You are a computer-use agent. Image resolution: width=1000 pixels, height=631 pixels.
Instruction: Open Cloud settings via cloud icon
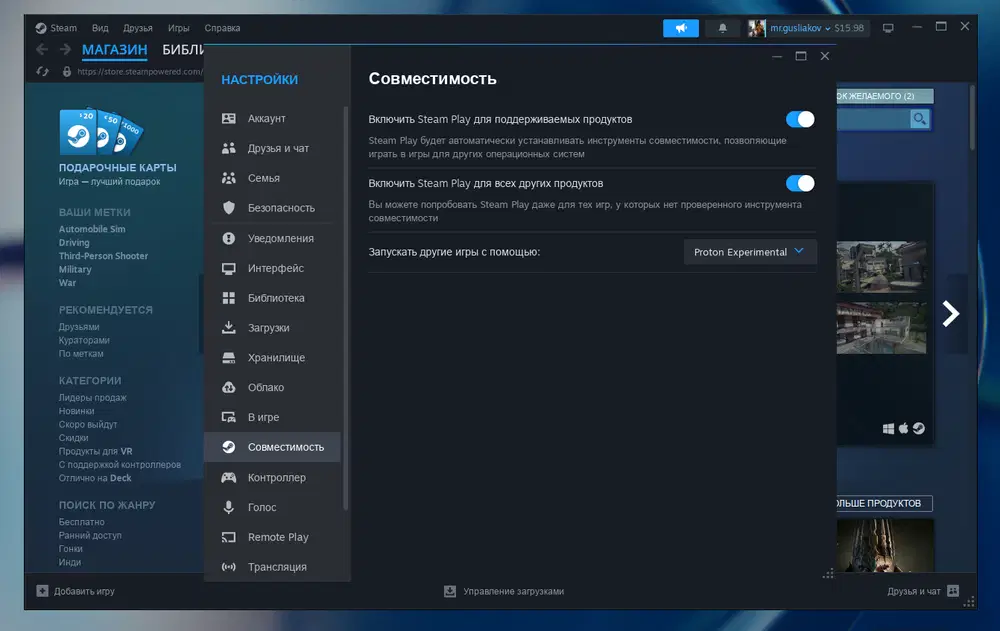[x=228, y=387]
